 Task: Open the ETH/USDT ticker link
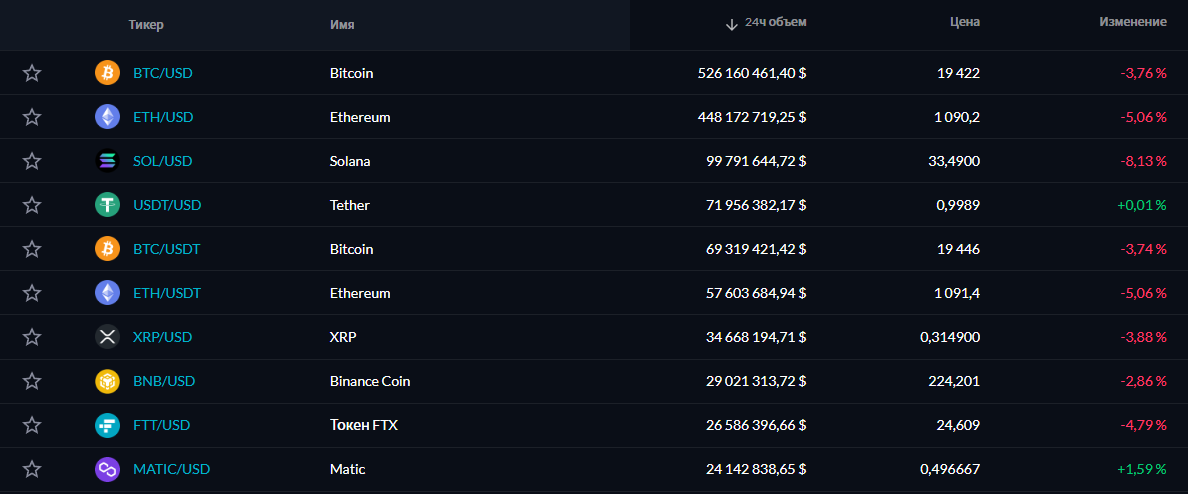(x=167, y=293)
